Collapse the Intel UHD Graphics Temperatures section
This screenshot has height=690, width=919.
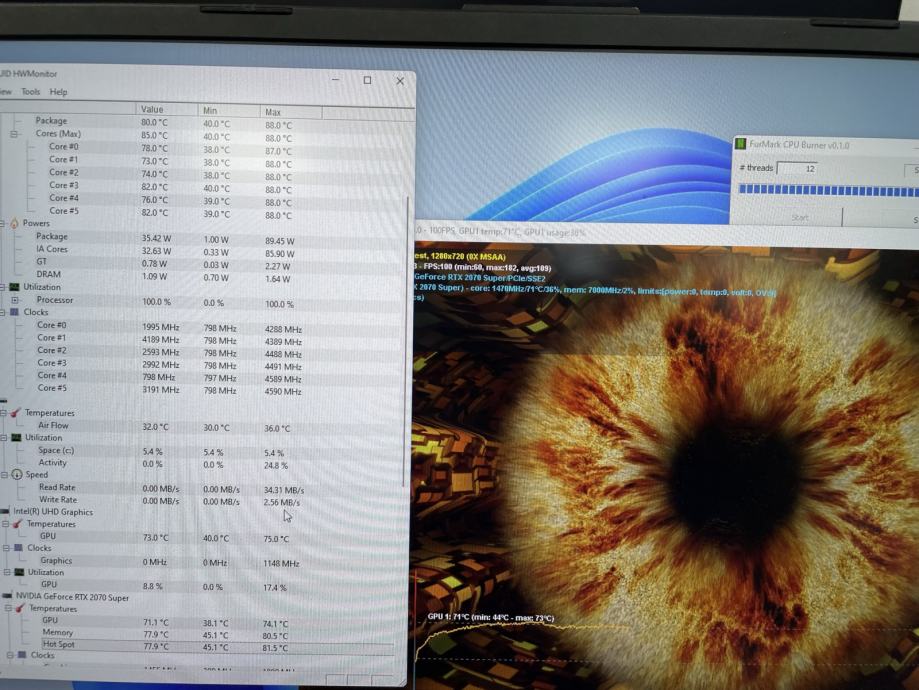(x=5, y=524)
